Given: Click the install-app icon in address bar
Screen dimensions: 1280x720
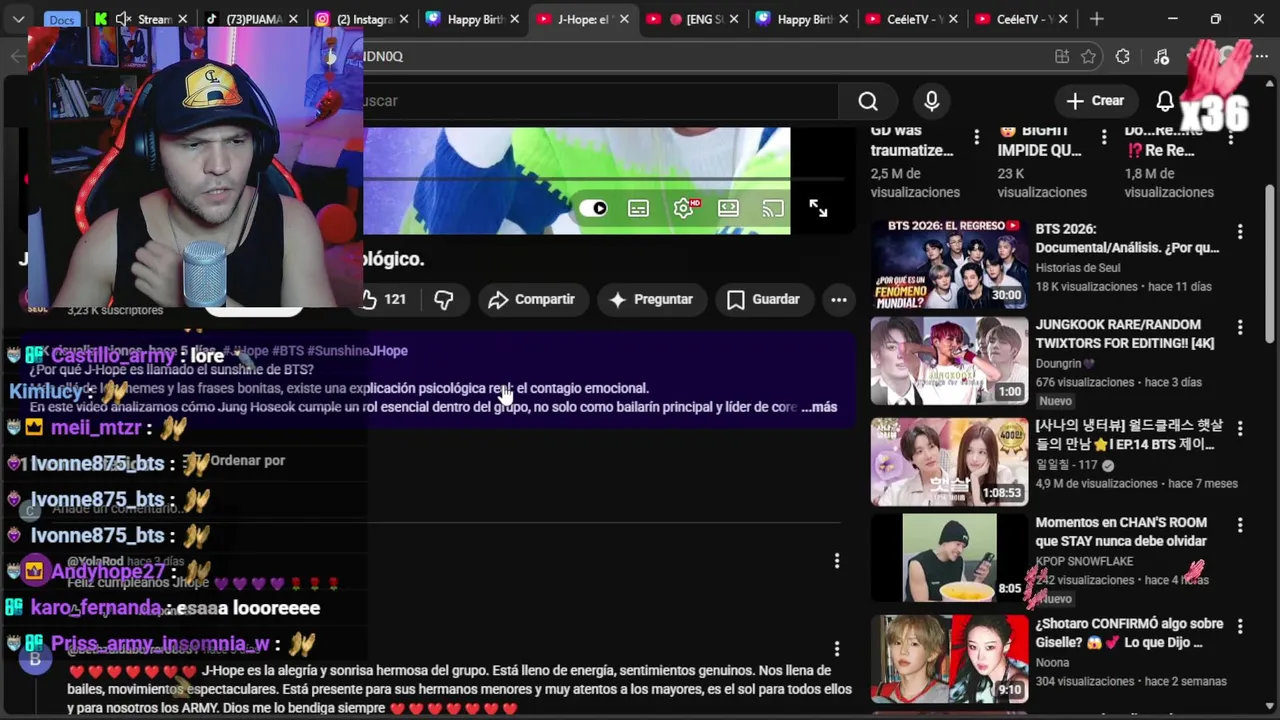Looking at the screenshot, I should click(1061, 56).
